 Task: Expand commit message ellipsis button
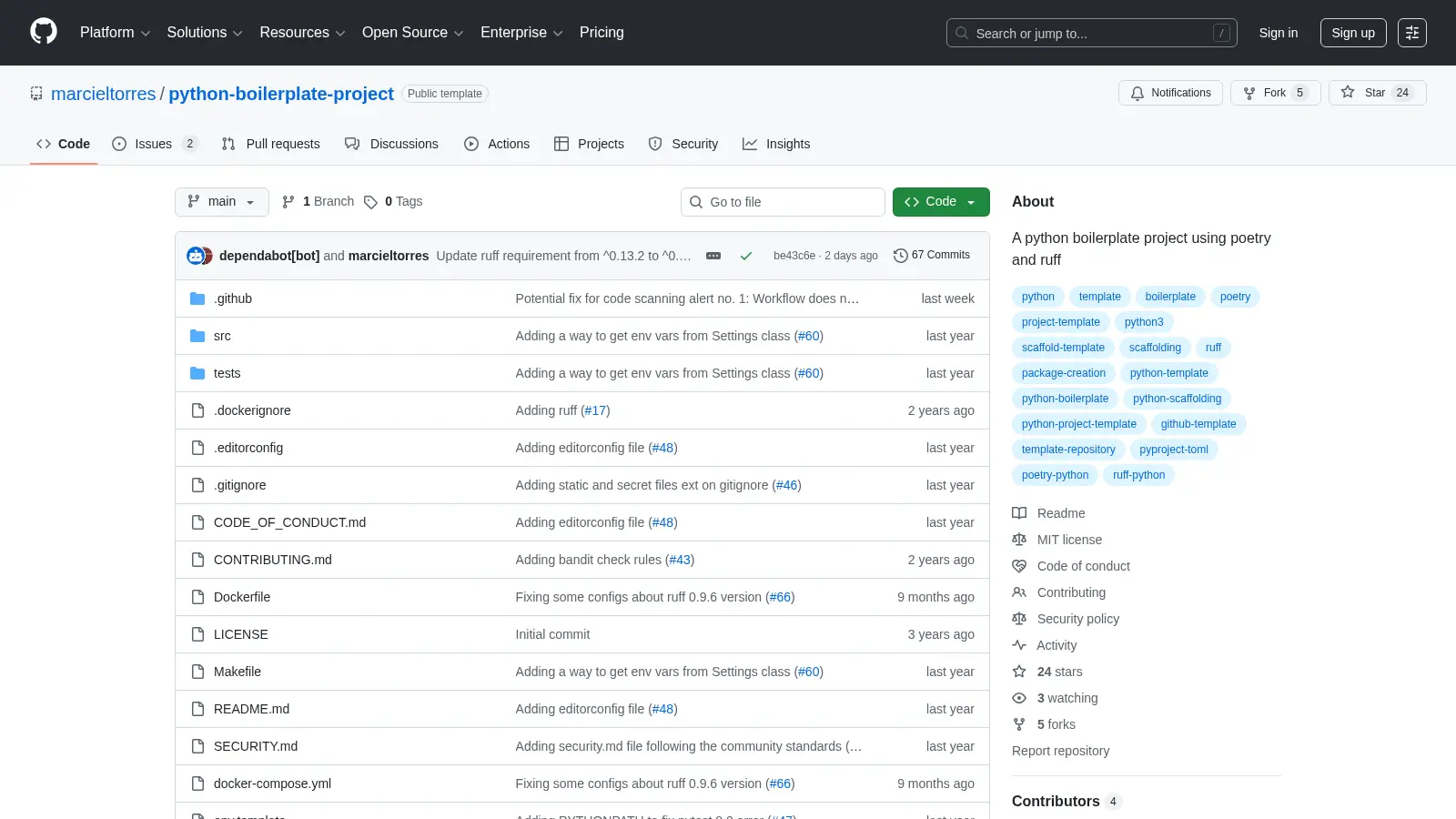[x=713, y=256]
